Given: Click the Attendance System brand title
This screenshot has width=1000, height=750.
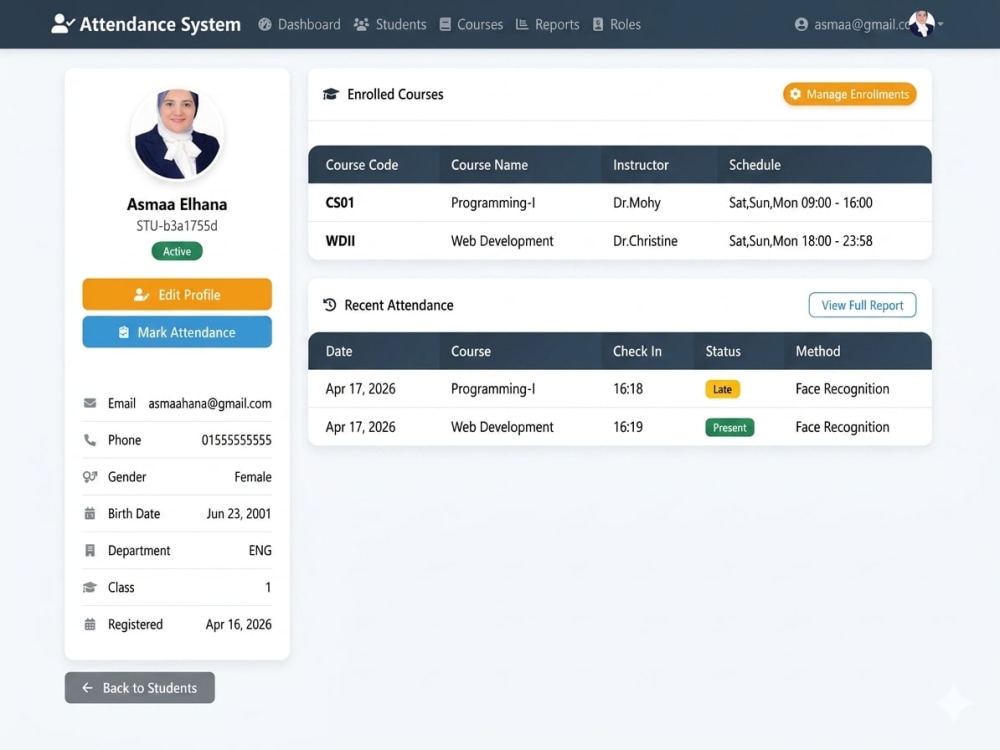Looking at the screenshot, I should 160,24.
